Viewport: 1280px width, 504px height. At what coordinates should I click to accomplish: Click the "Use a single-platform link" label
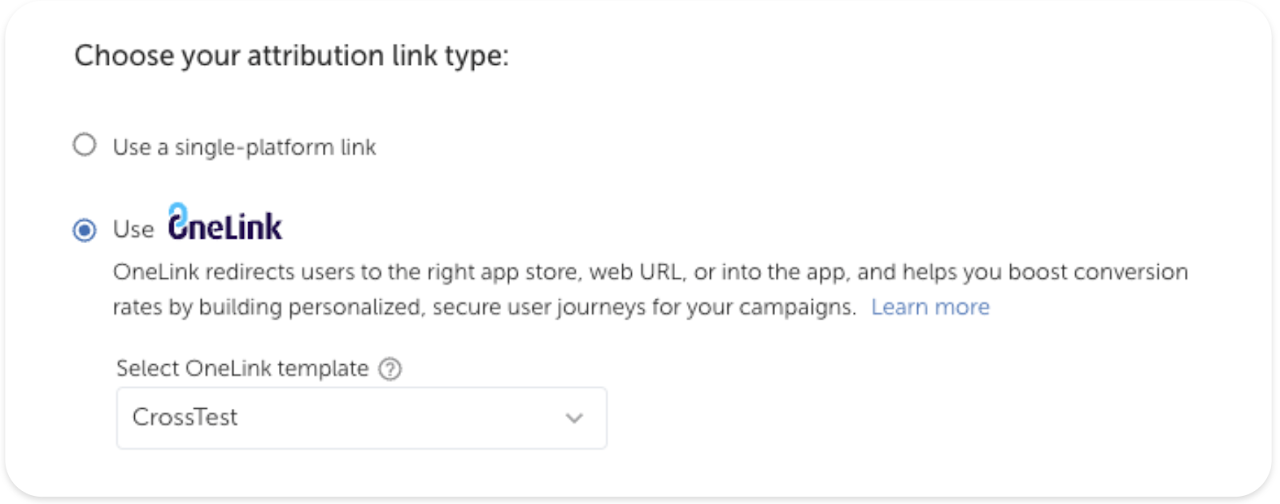pos(244,147)
